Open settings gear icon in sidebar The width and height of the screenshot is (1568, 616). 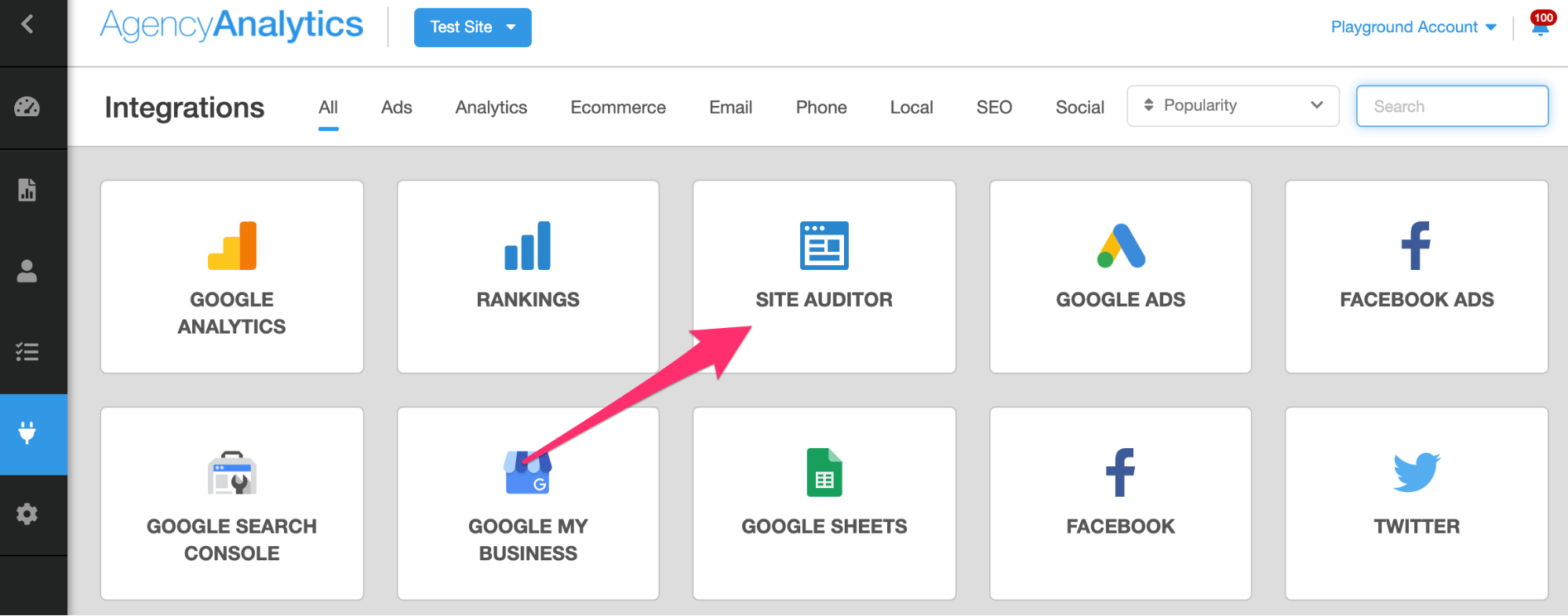(x=27, y=514)
